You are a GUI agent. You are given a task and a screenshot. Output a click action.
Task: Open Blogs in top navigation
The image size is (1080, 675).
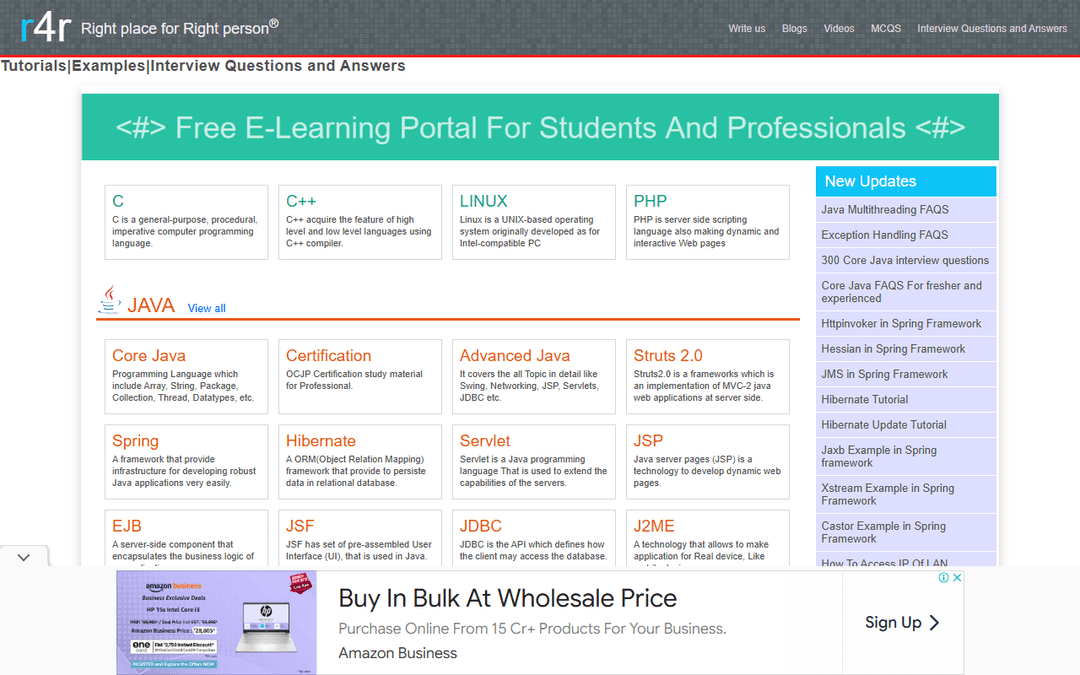click(x=794, y=28)
